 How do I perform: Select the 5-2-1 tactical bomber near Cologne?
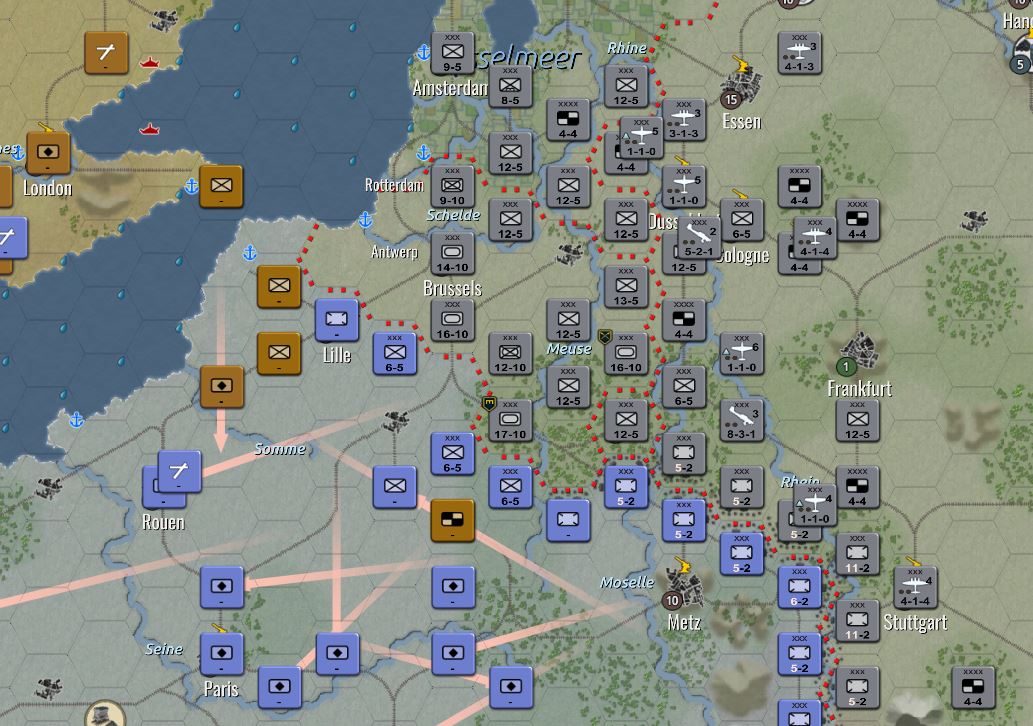[698, 237]
